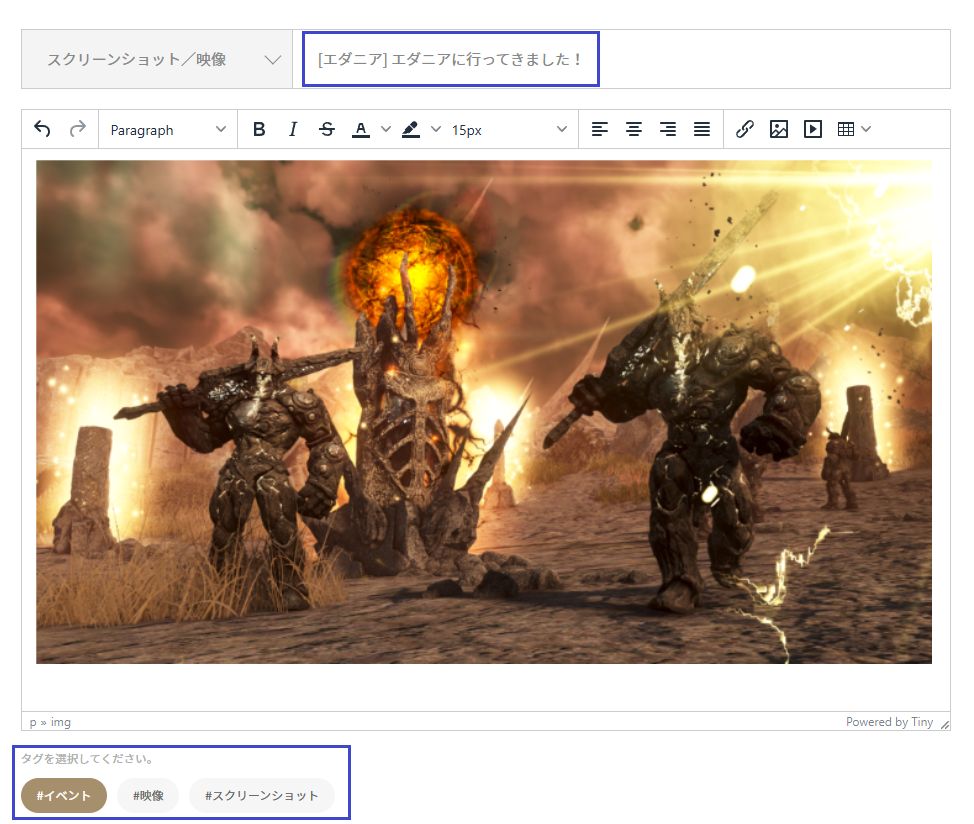
Task: Insert a video or media
Action: click(812, 129)
